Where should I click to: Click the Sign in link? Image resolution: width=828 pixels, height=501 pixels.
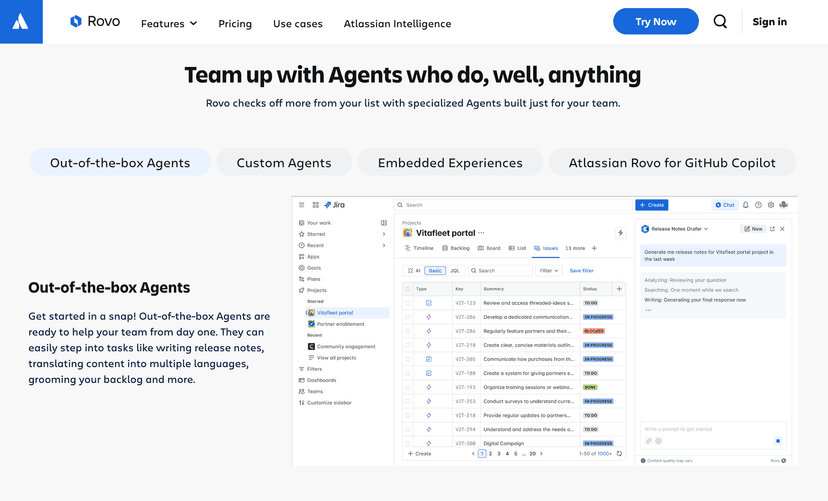point(769,22)
